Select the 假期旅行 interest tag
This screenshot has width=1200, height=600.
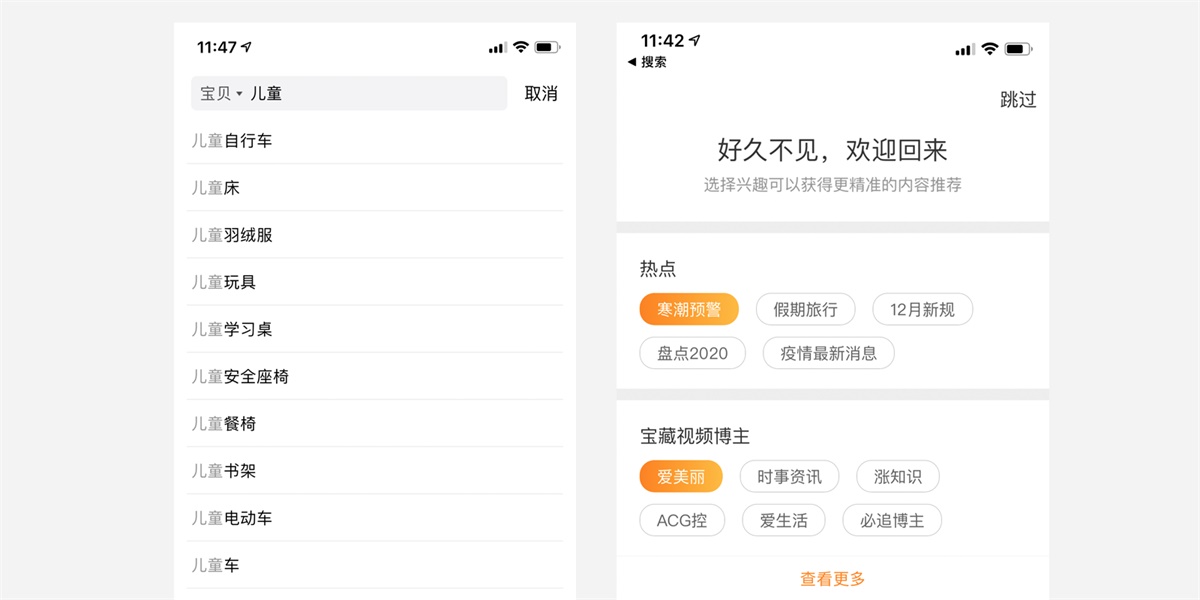[x=806, y=309]
